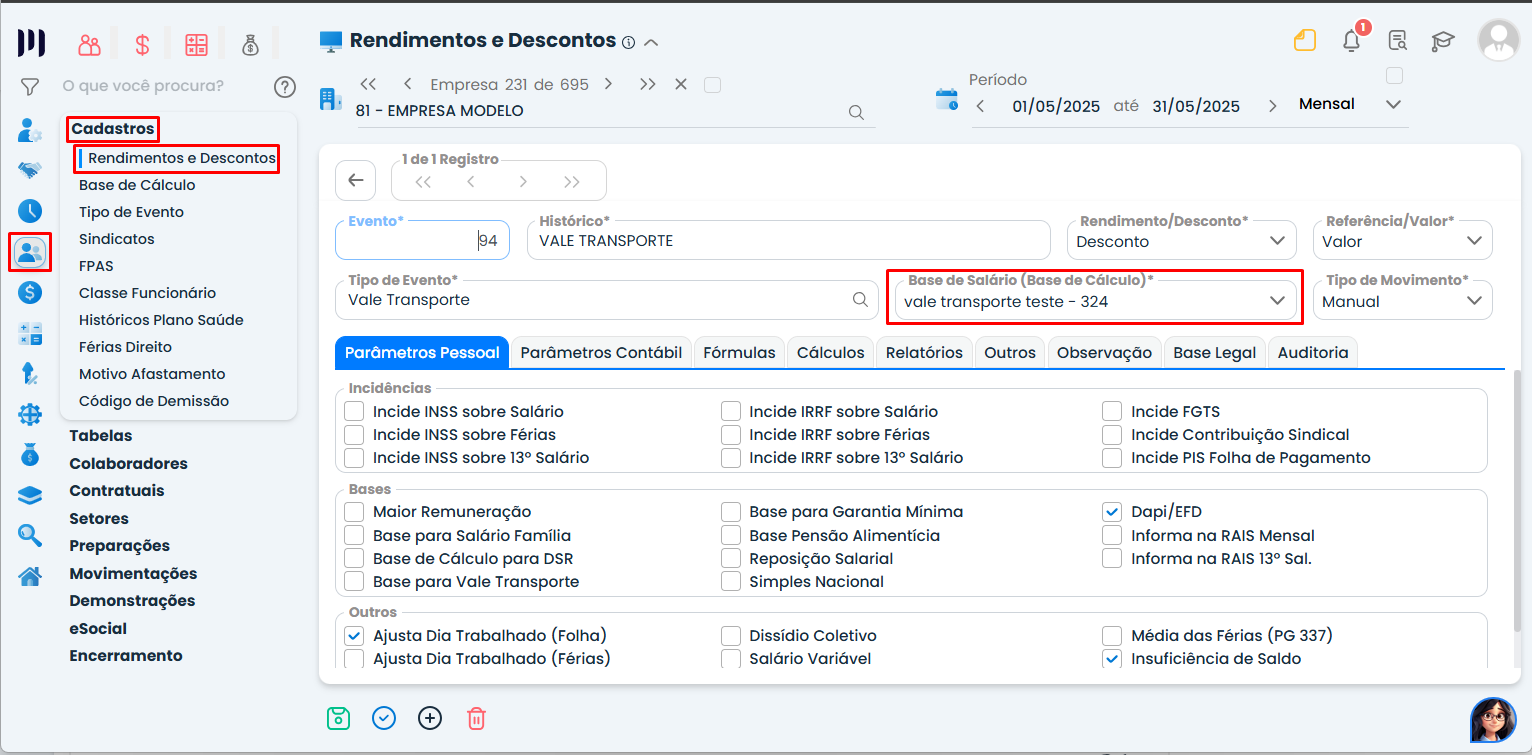Open Base de Cálculo menu link
This screenshot has width=1532, height=755.
point(137,185)
